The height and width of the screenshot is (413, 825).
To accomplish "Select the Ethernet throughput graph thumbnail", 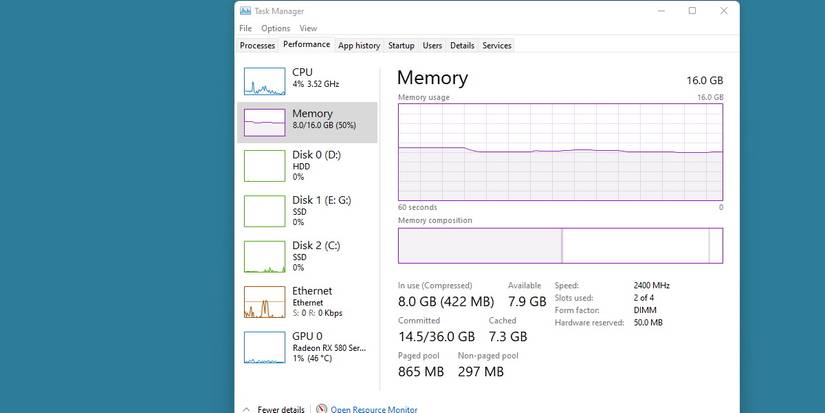I will [x=265, y=302].
